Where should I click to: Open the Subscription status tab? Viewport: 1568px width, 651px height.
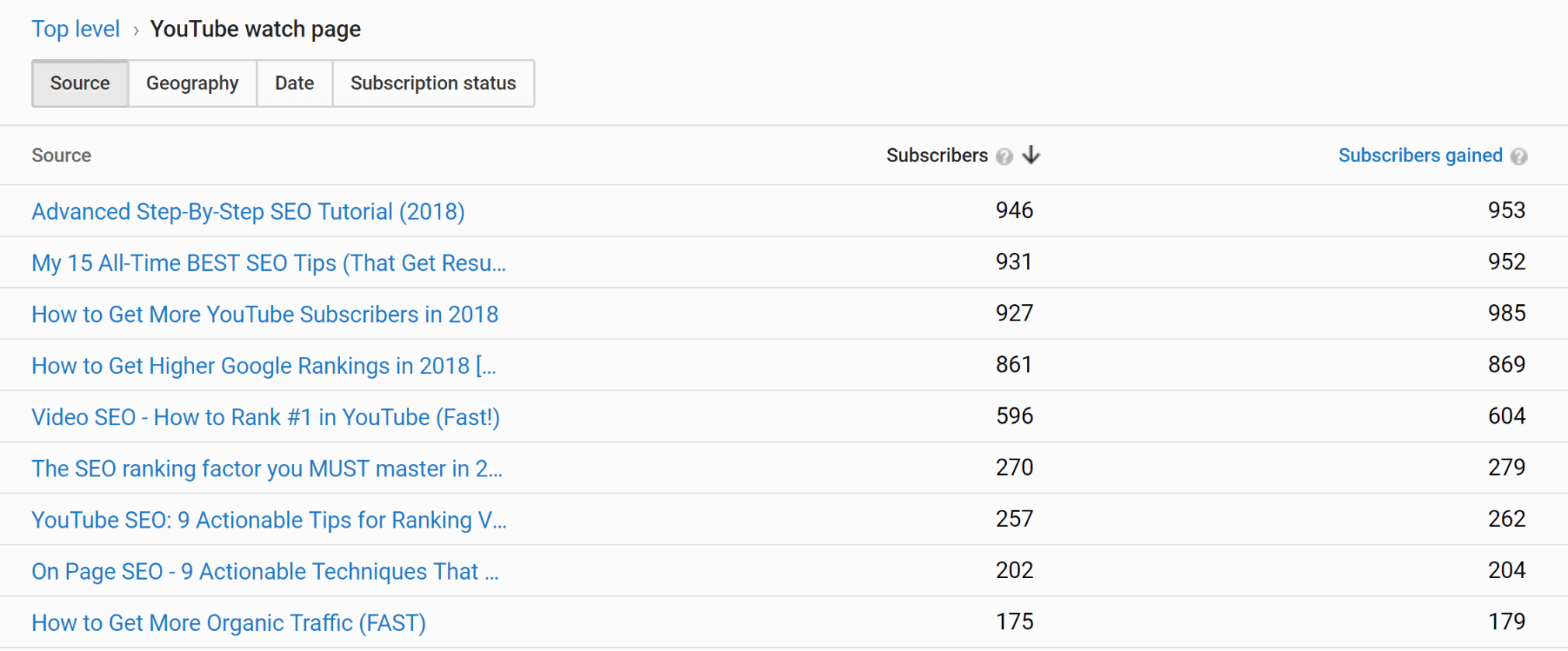tap(432, 83)
